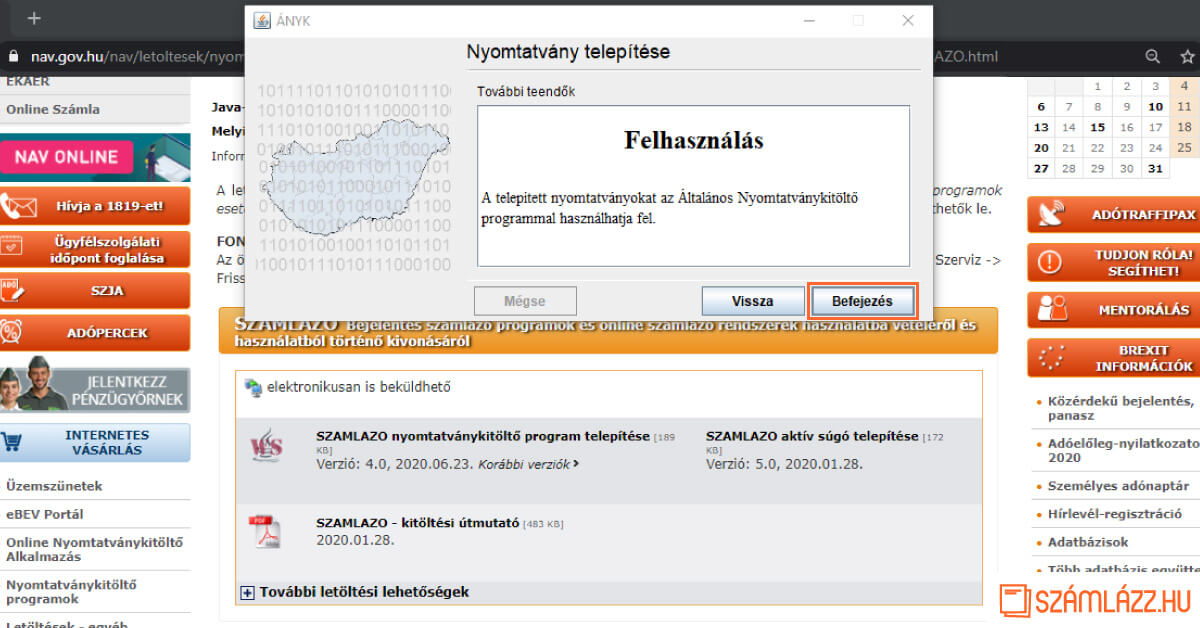The image size is (1200, 628).
Task: Select day 15 in the calendar
Action: pos(1097,127)
